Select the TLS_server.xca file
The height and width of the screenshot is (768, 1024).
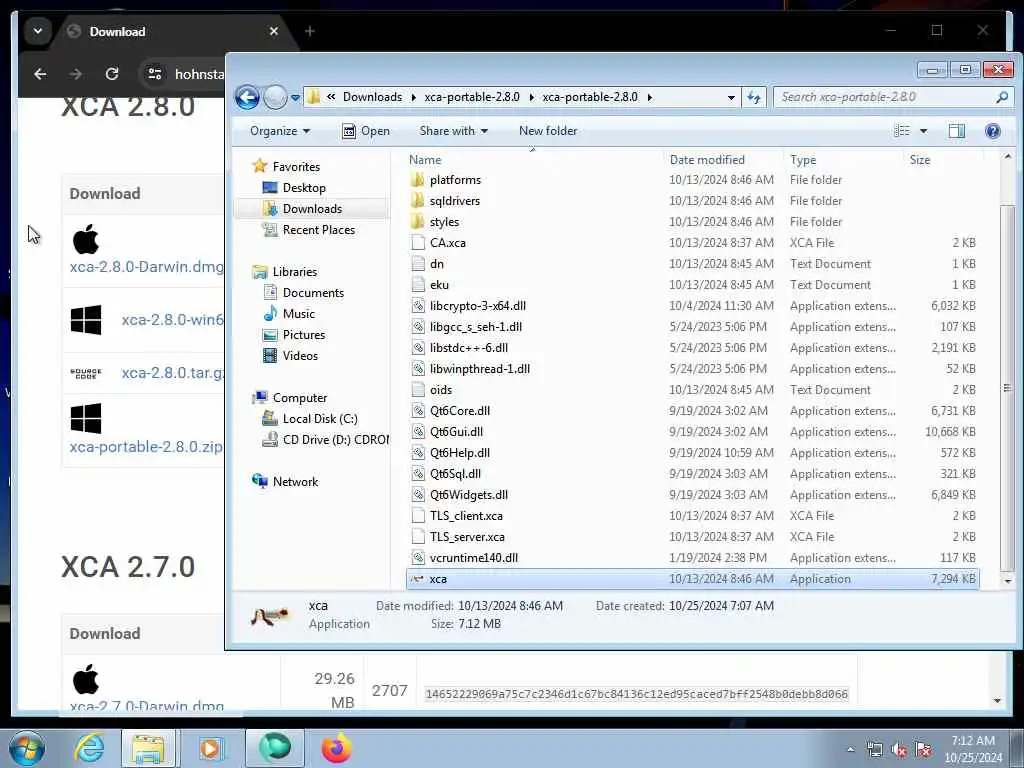tap(467, 537)
